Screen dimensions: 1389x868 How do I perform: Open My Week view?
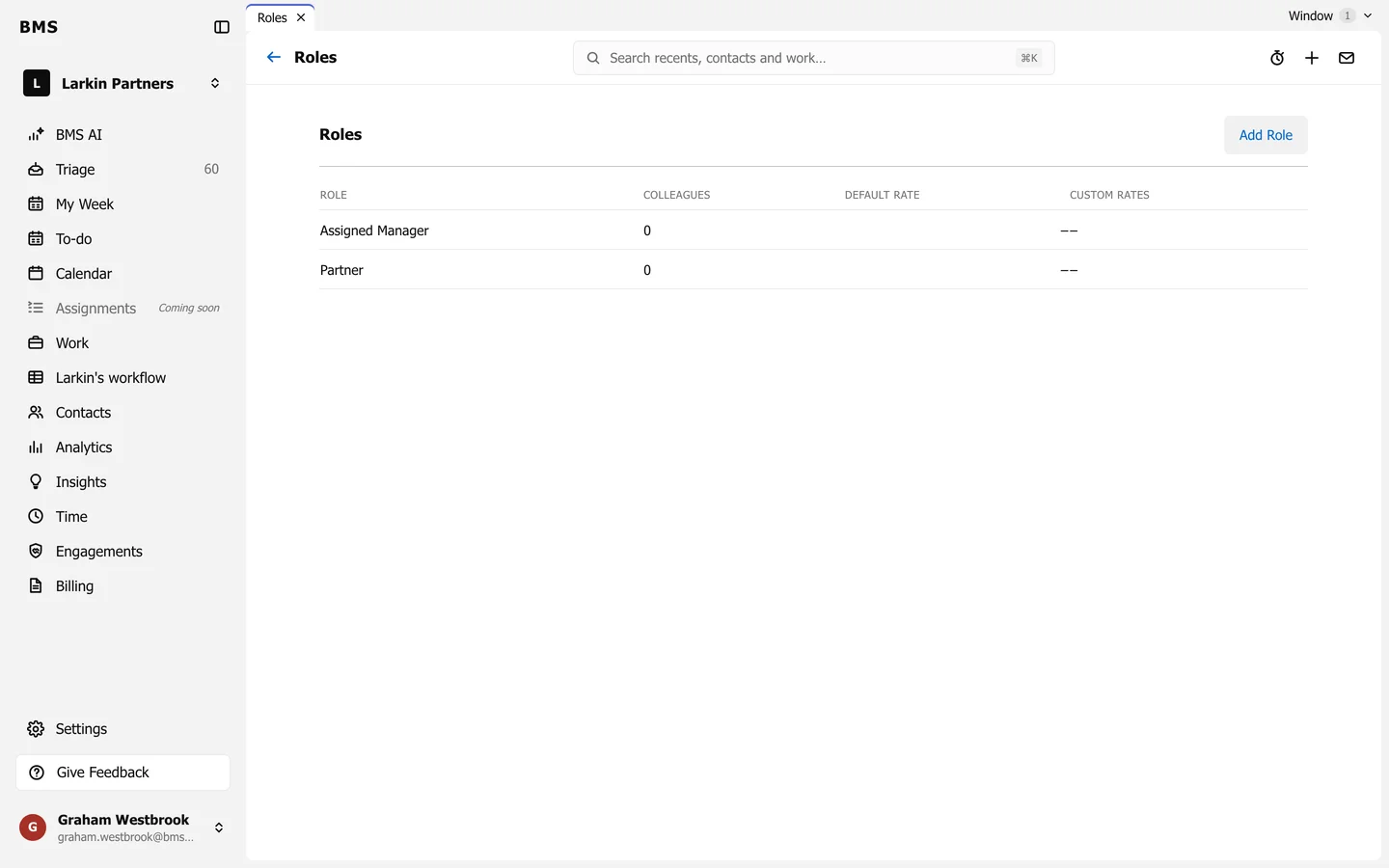tap(123, 204)
